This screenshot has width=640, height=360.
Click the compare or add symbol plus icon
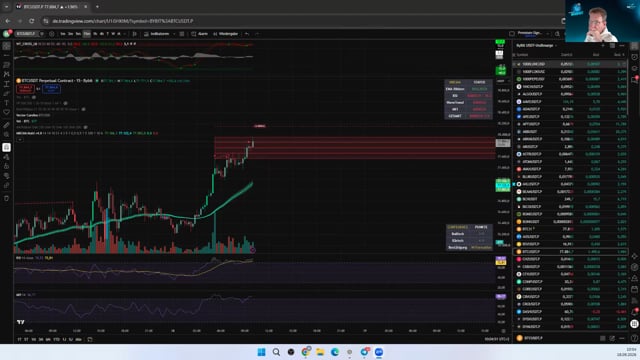[x=51, y=34]
